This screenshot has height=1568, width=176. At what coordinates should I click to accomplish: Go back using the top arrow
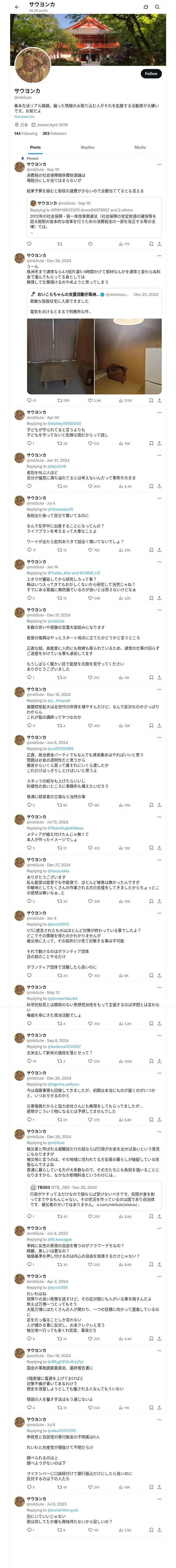pyautogui.click(x=17, y=7)
